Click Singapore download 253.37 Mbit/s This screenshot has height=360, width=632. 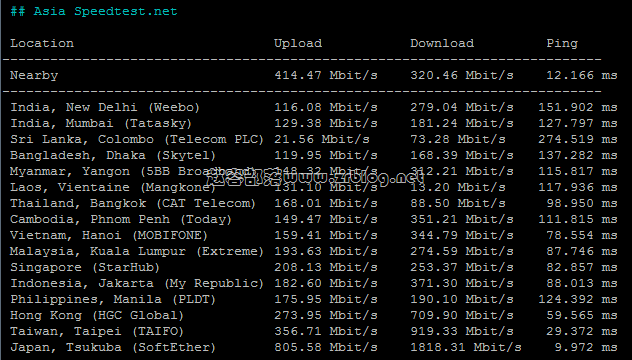(462, 267)
